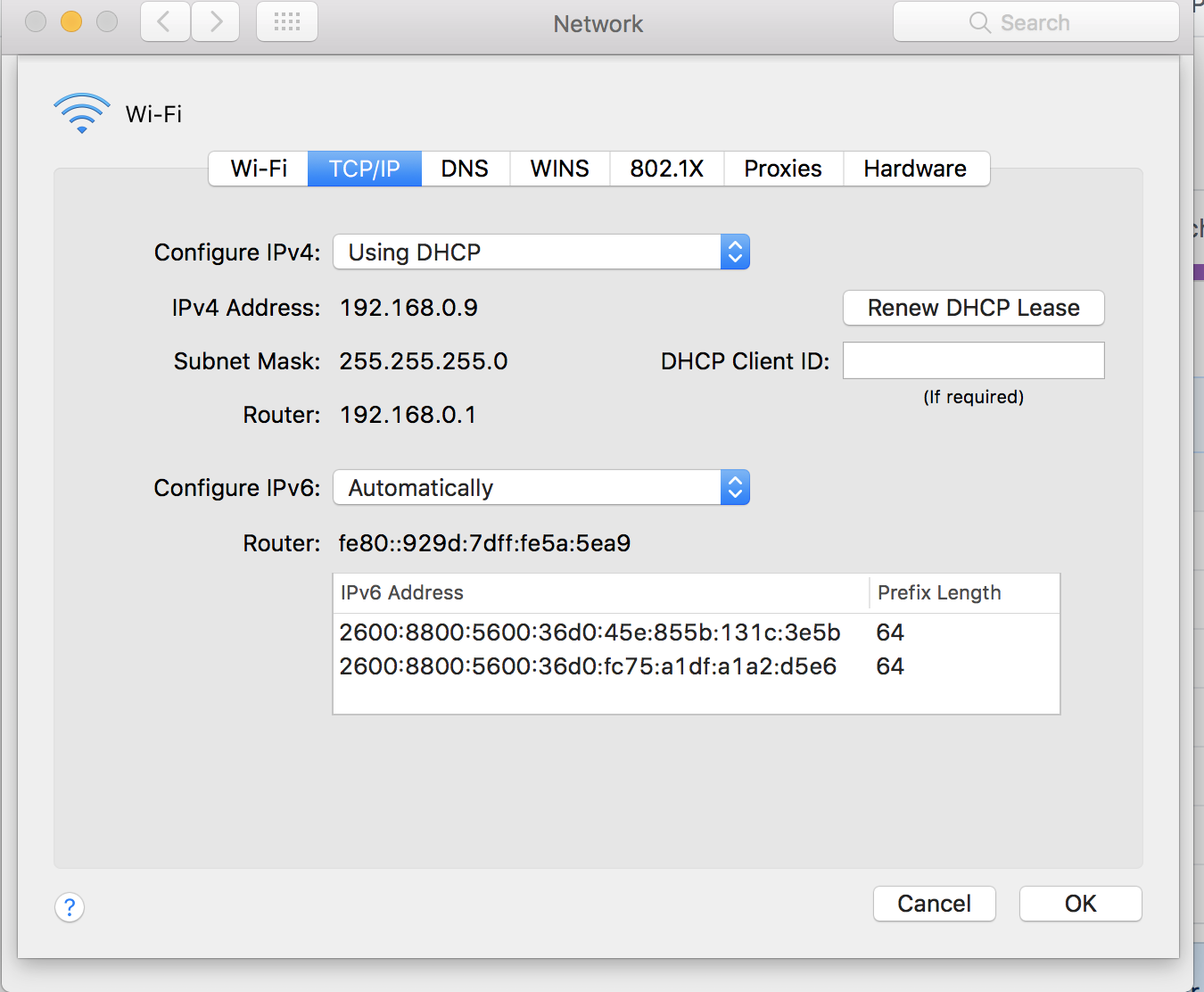This screenshot has height=992, width=1204.
Task: Click the search magnifier icon
Action: [x=979, y=22]
